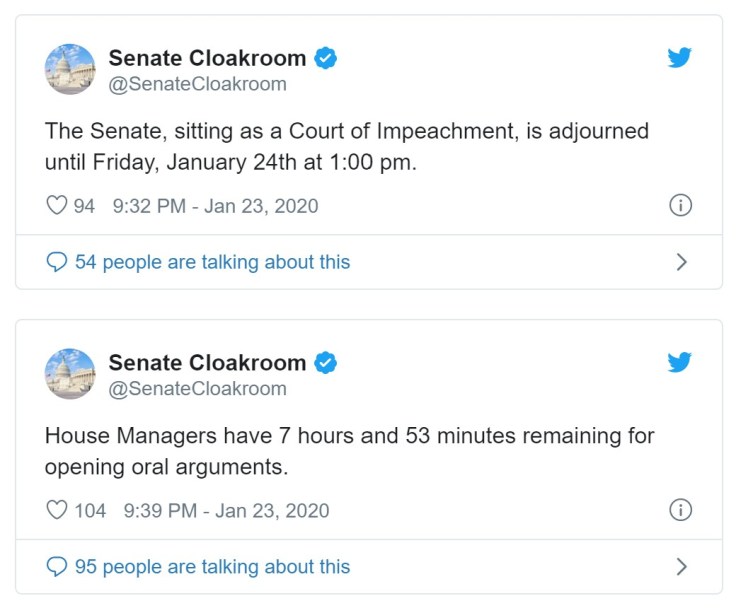Open Senate Cloakroom avatar in first tweet
The width and height of the screenshot is (736, 608).
click(70, 70)
